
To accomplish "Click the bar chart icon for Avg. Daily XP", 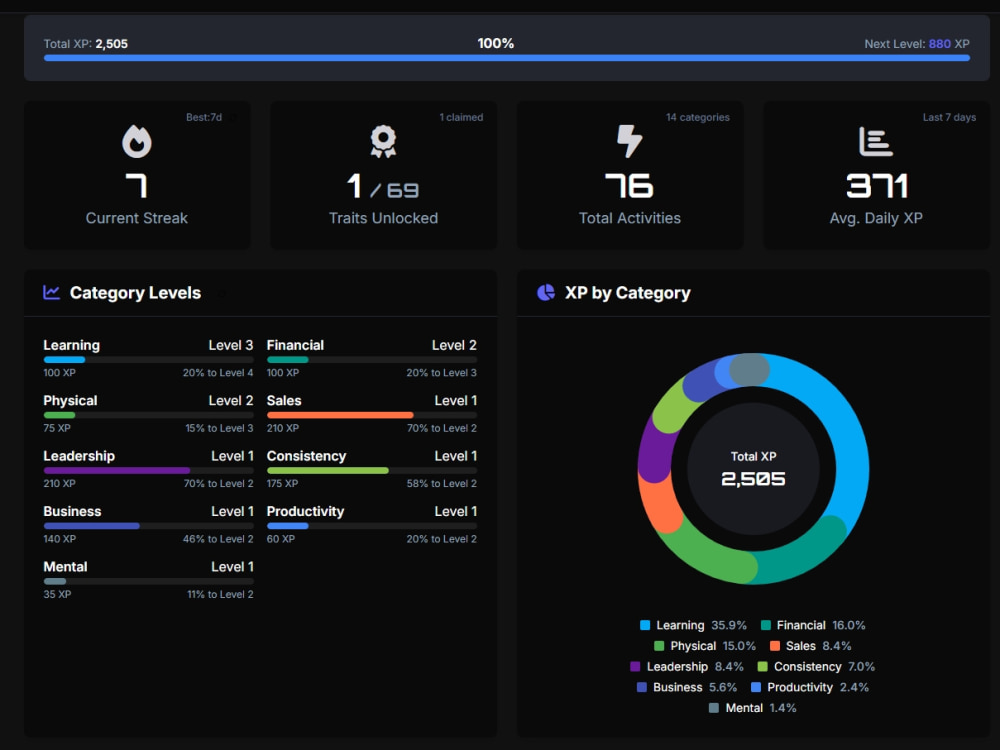I will (x=876, y=142).
